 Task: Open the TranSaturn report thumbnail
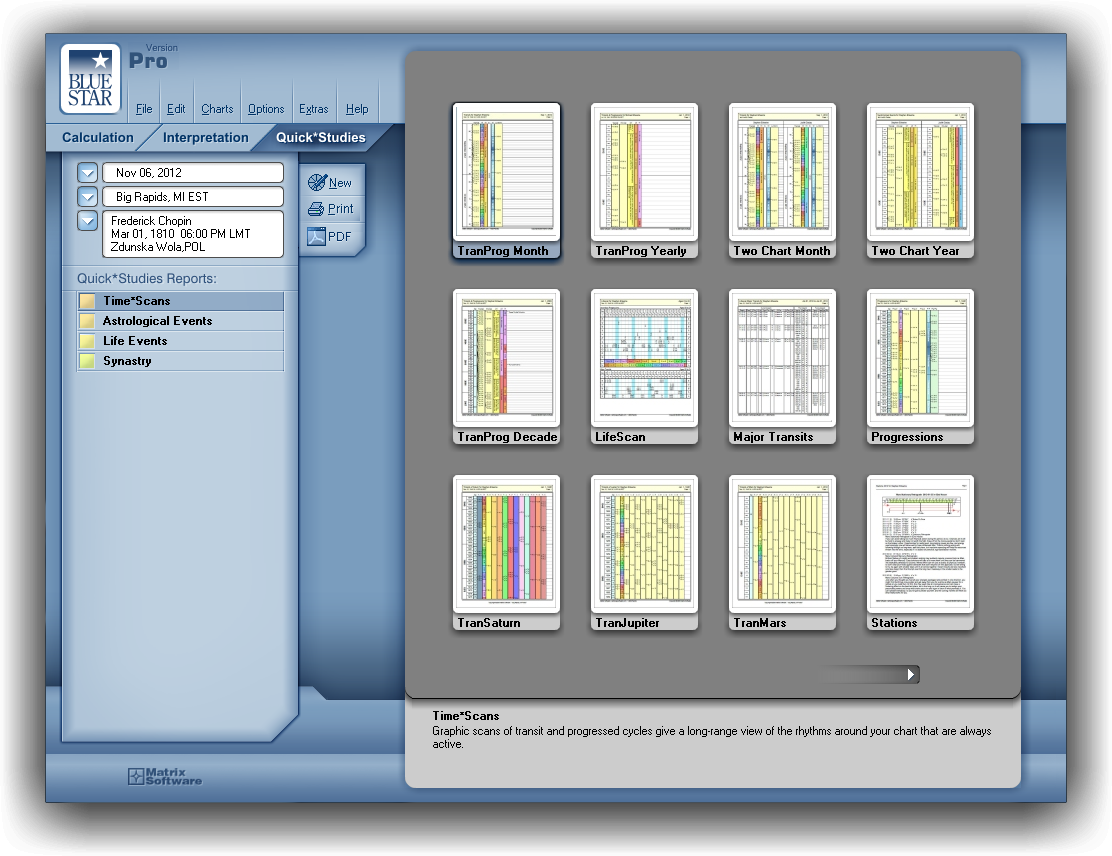tap(506, 552)
